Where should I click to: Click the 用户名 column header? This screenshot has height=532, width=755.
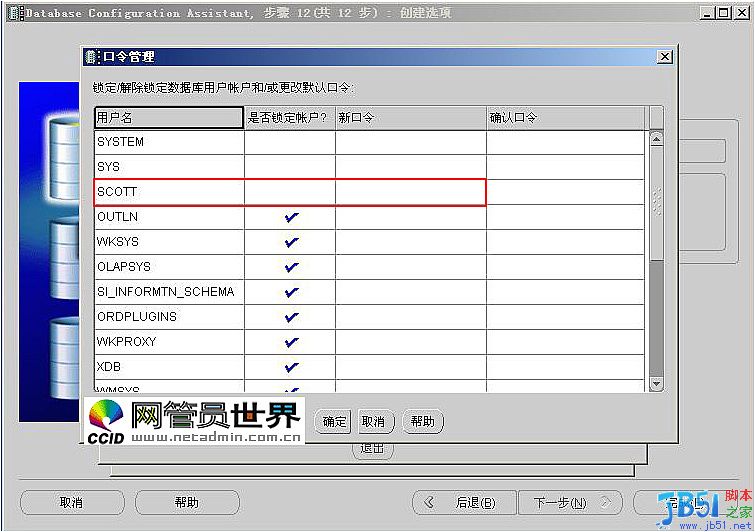click(x=169, y=117)
